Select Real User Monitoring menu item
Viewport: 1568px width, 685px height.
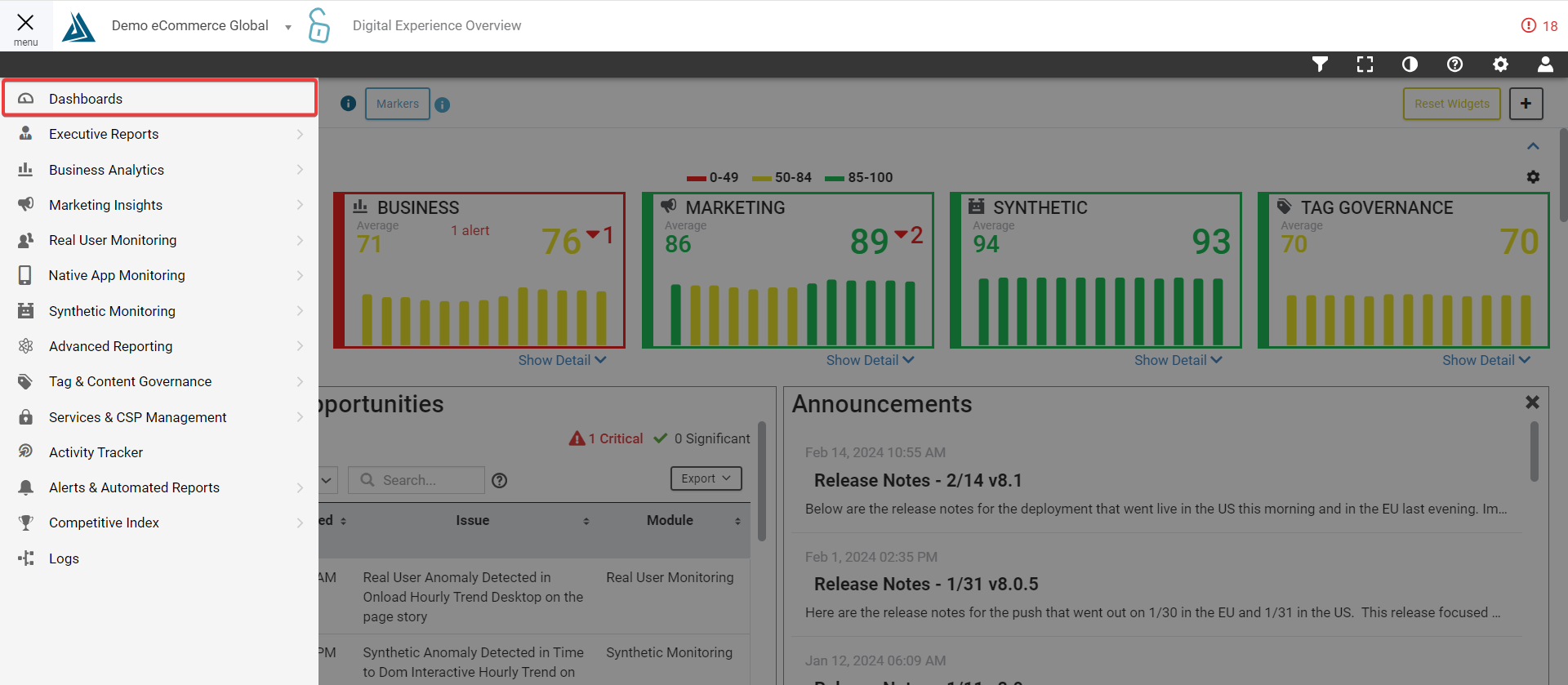[113, 240]
